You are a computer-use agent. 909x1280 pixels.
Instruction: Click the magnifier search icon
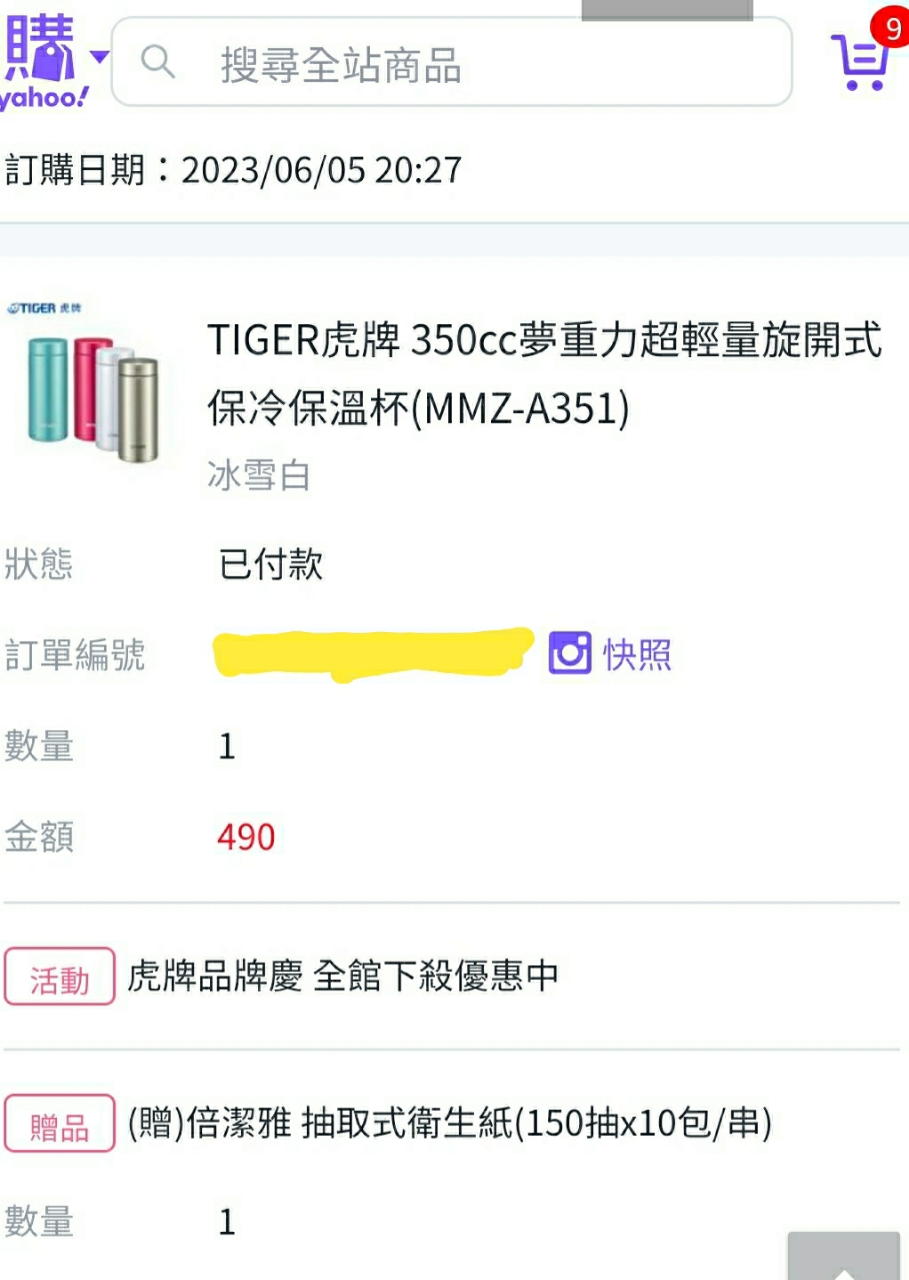point(158,62)
